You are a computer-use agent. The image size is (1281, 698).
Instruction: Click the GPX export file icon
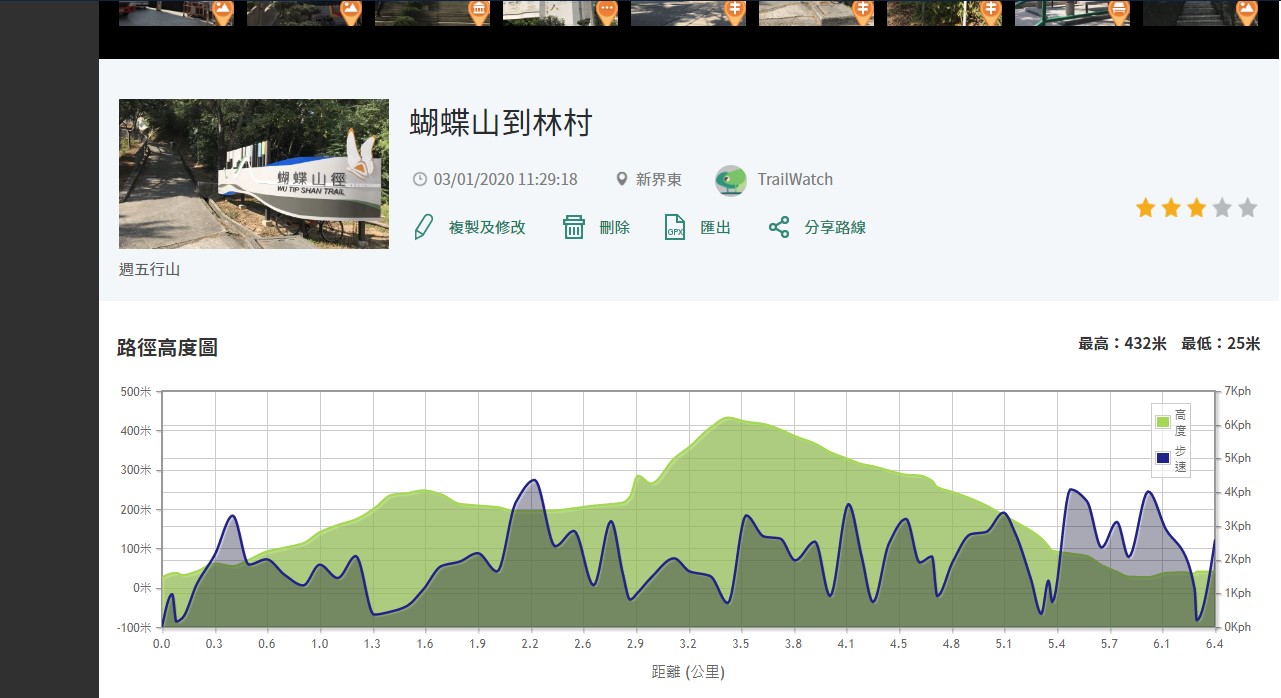[x=675, y=227]
